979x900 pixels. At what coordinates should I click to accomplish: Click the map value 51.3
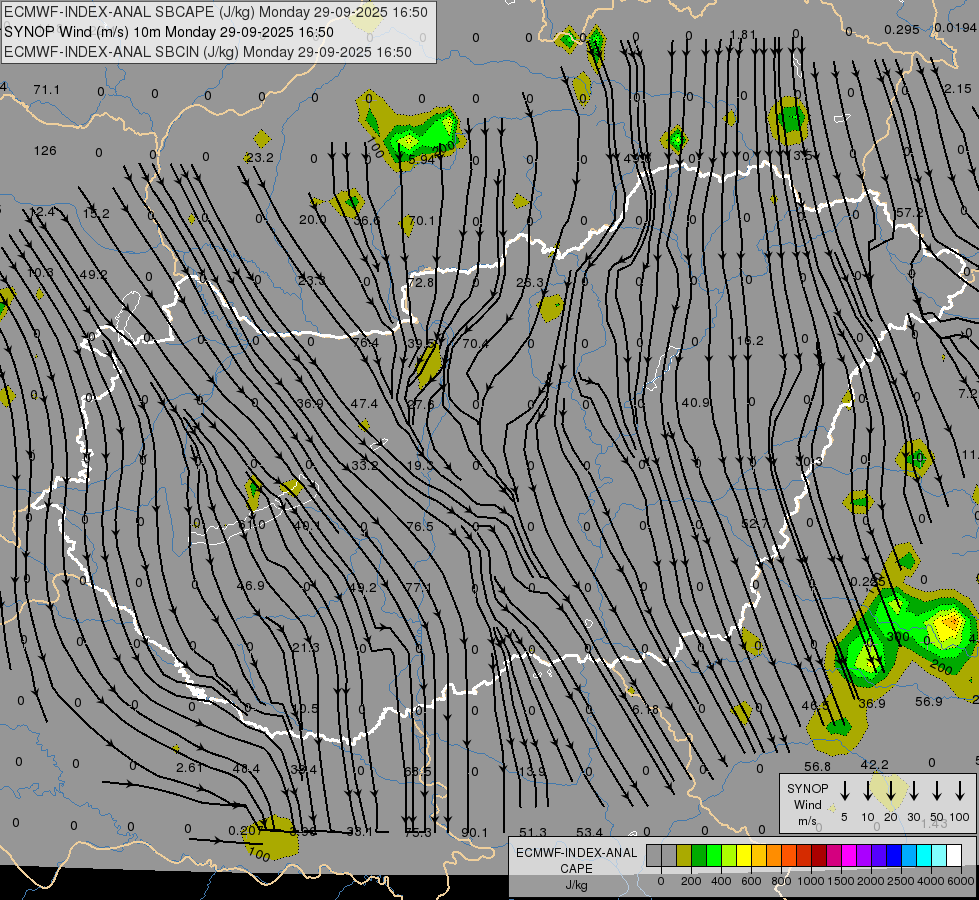(x=533, y=833)
